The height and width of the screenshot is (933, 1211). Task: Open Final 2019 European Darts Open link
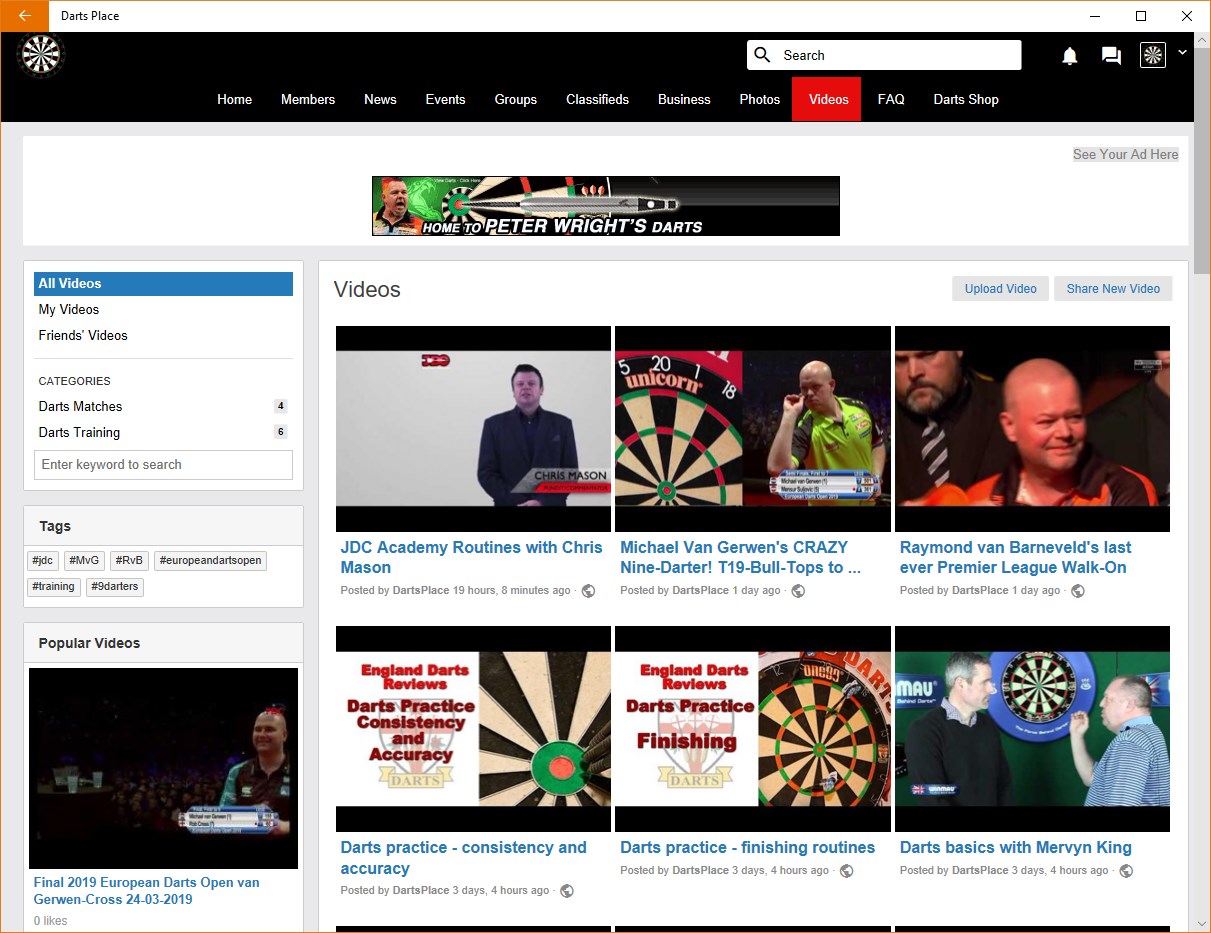(146, 891)
